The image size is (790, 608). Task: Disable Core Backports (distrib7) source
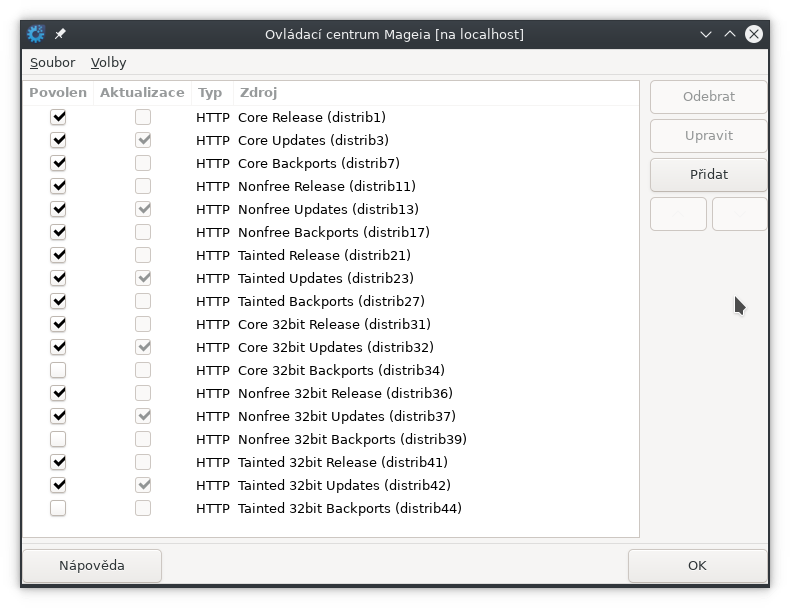click(58, 163)
